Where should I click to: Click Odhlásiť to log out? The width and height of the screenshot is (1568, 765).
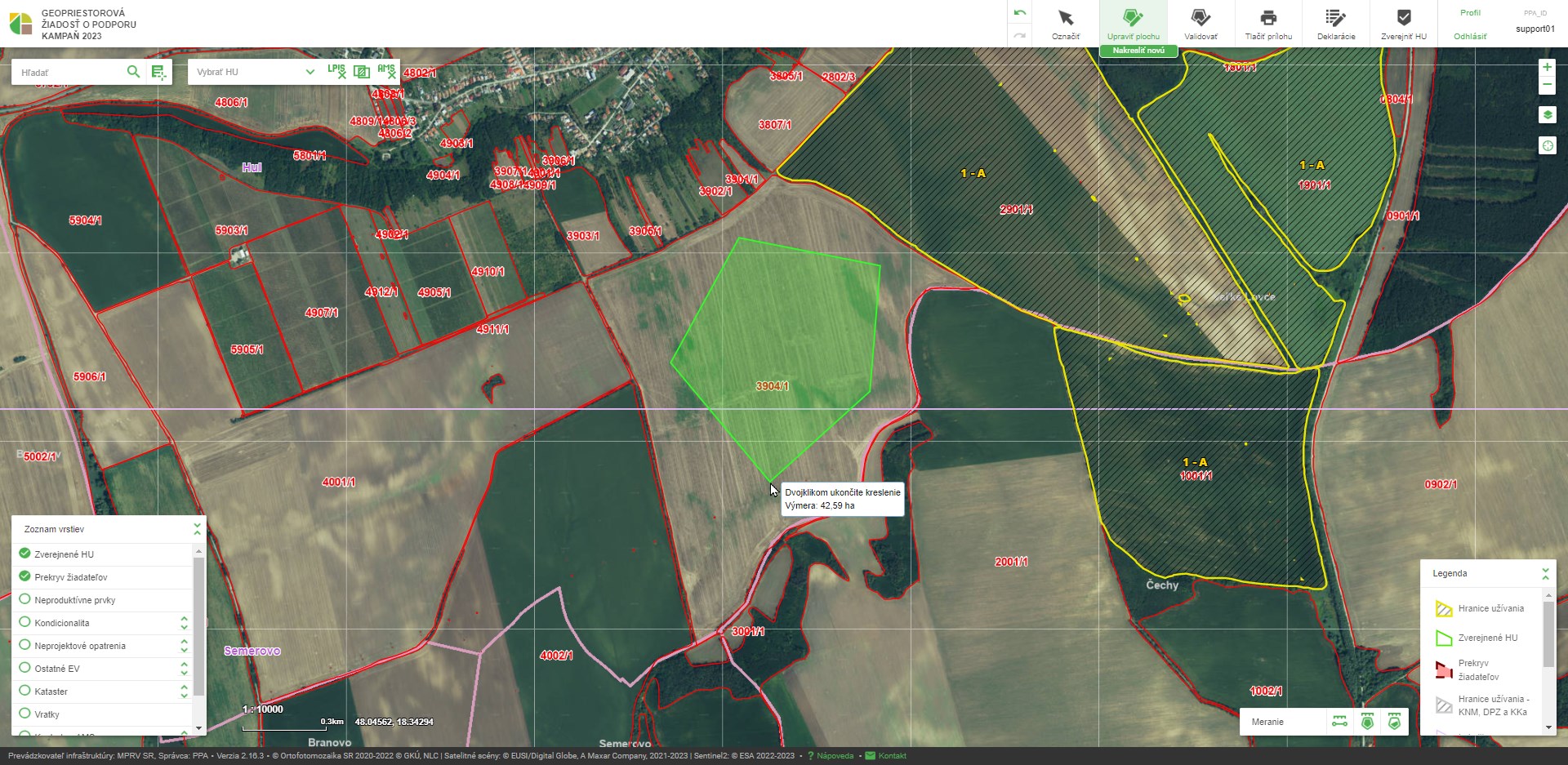point(1470,36)
